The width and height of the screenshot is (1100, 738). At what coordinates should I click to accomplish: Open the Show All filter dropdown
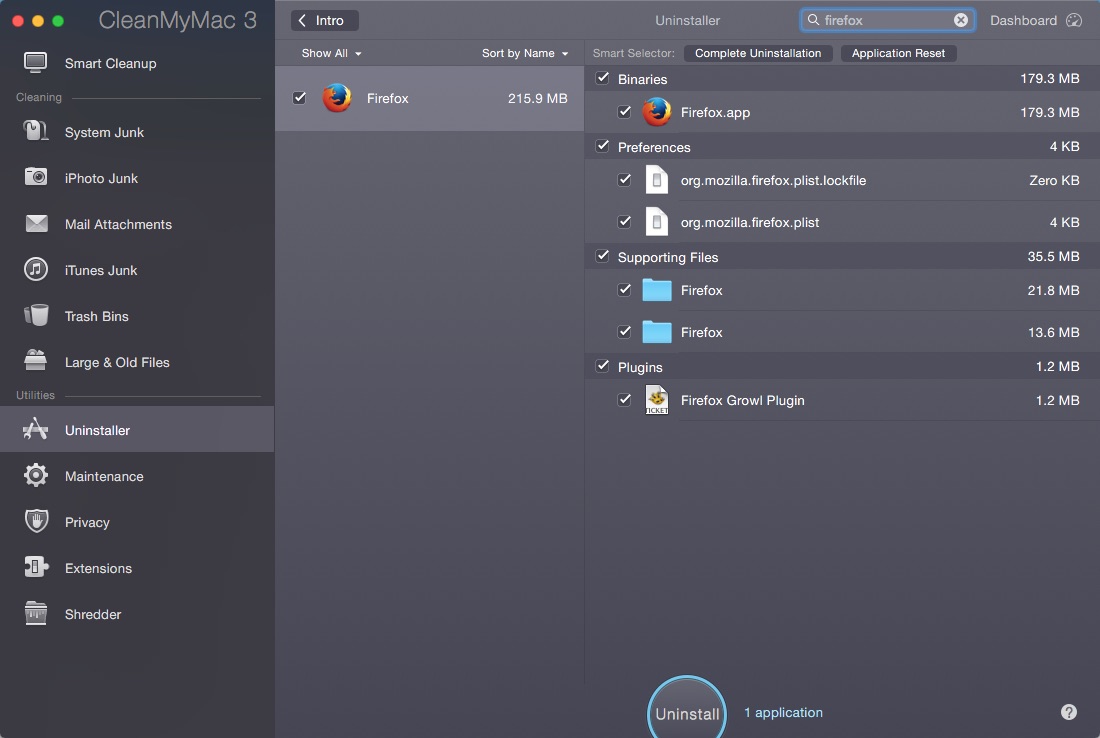331,53
